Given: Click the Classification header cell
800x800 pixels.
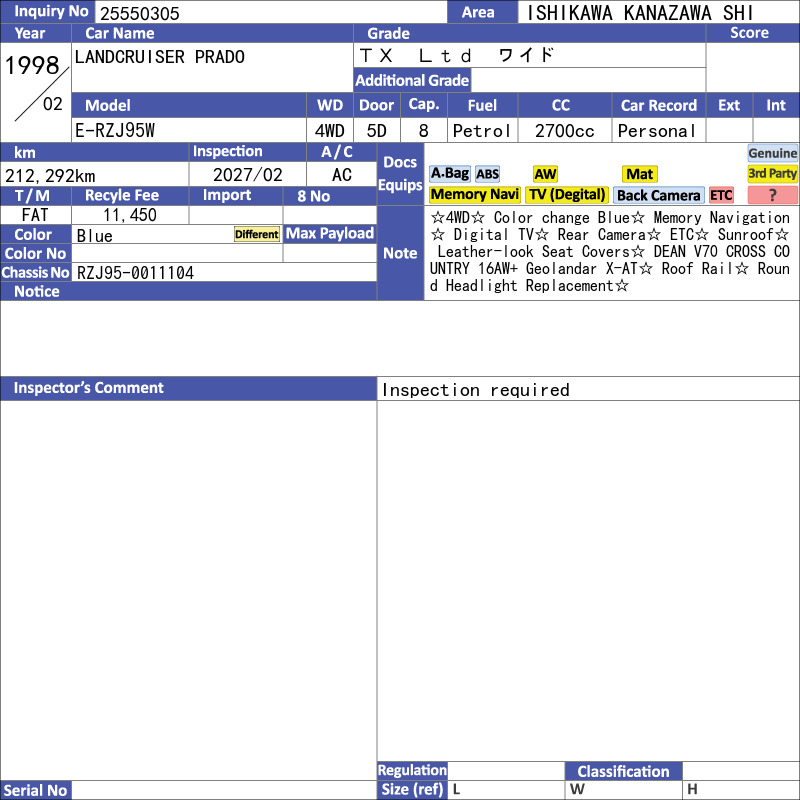Looking at the screenshot, I should click(x=623, y=771).
